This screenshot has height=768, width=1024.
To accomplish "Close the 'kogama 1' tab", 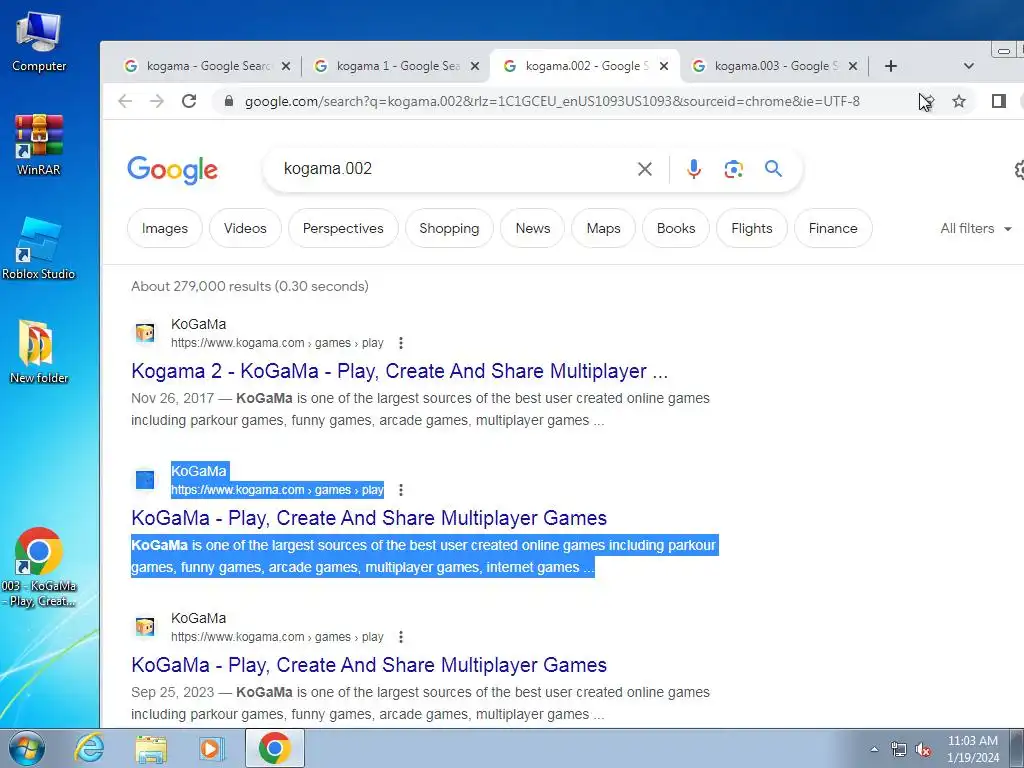I will pyautogui.click(x=475, y=66).
